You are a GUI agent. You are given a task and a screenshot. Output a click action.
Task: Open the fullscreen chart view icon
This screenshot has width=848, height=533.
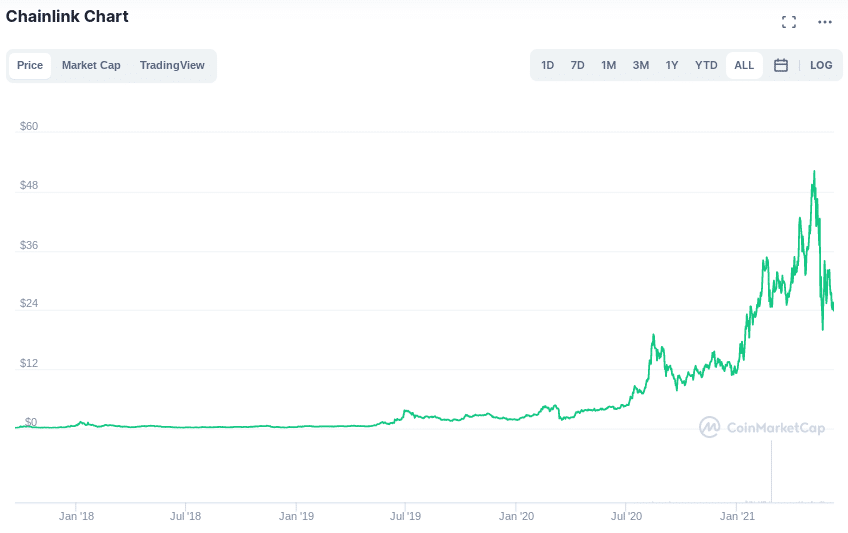789,22
